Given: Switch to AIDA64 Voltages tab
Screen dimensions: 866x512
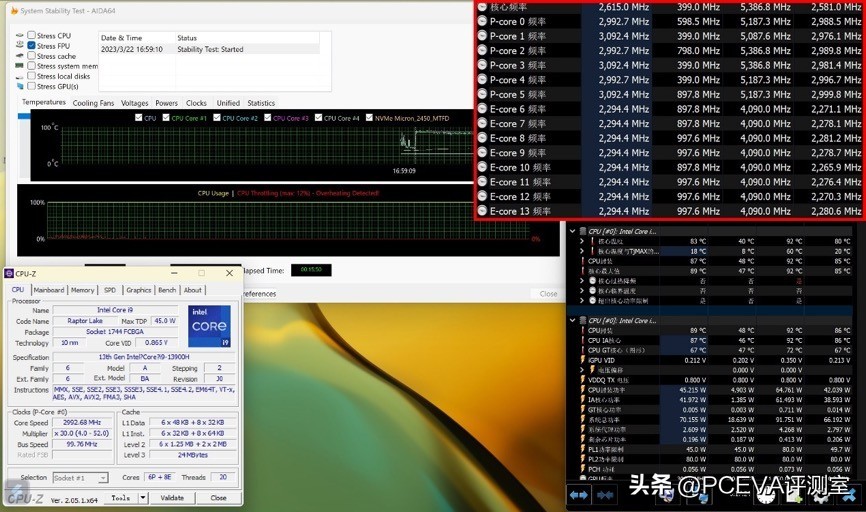Looking at the screenshot, I should (135, 103).
